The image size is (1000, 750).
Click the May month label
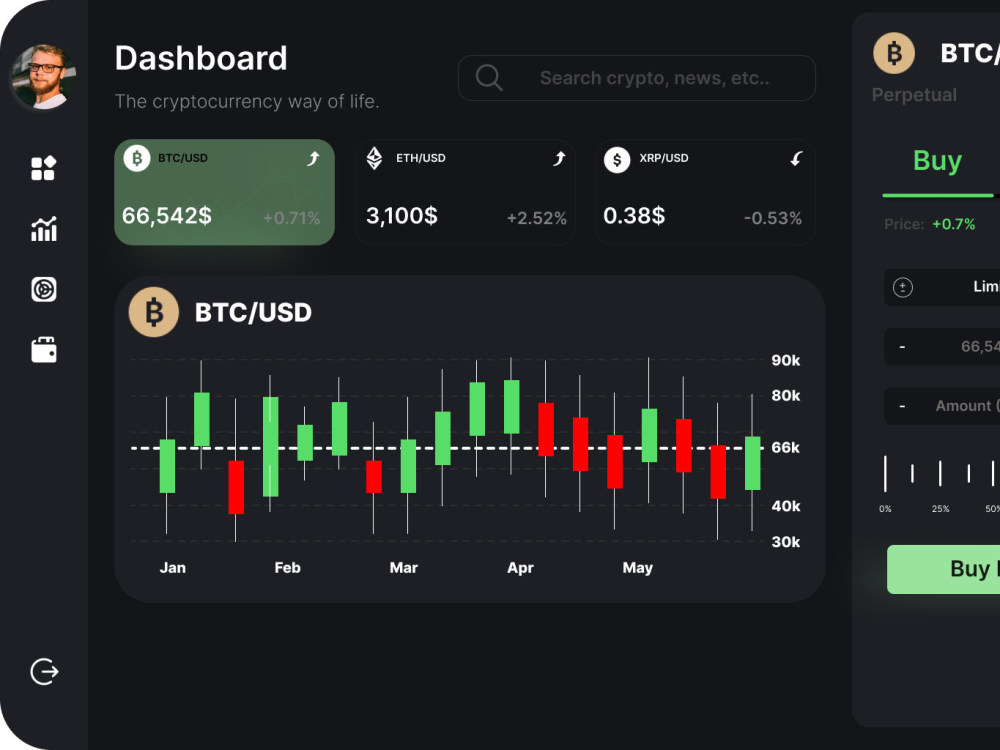pos(638,568)
